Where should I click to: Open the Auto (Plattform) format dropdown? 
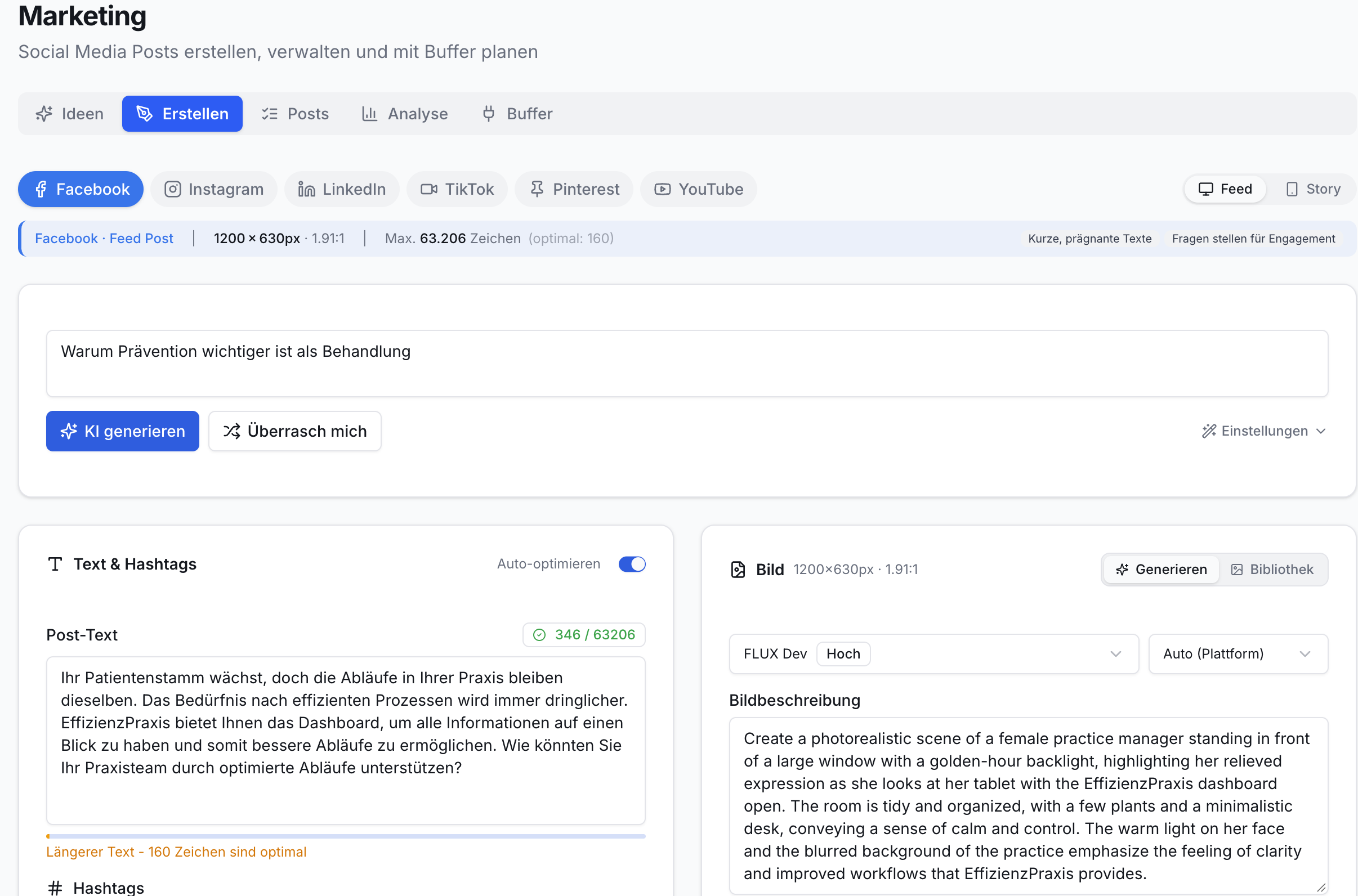[1238, 654]
